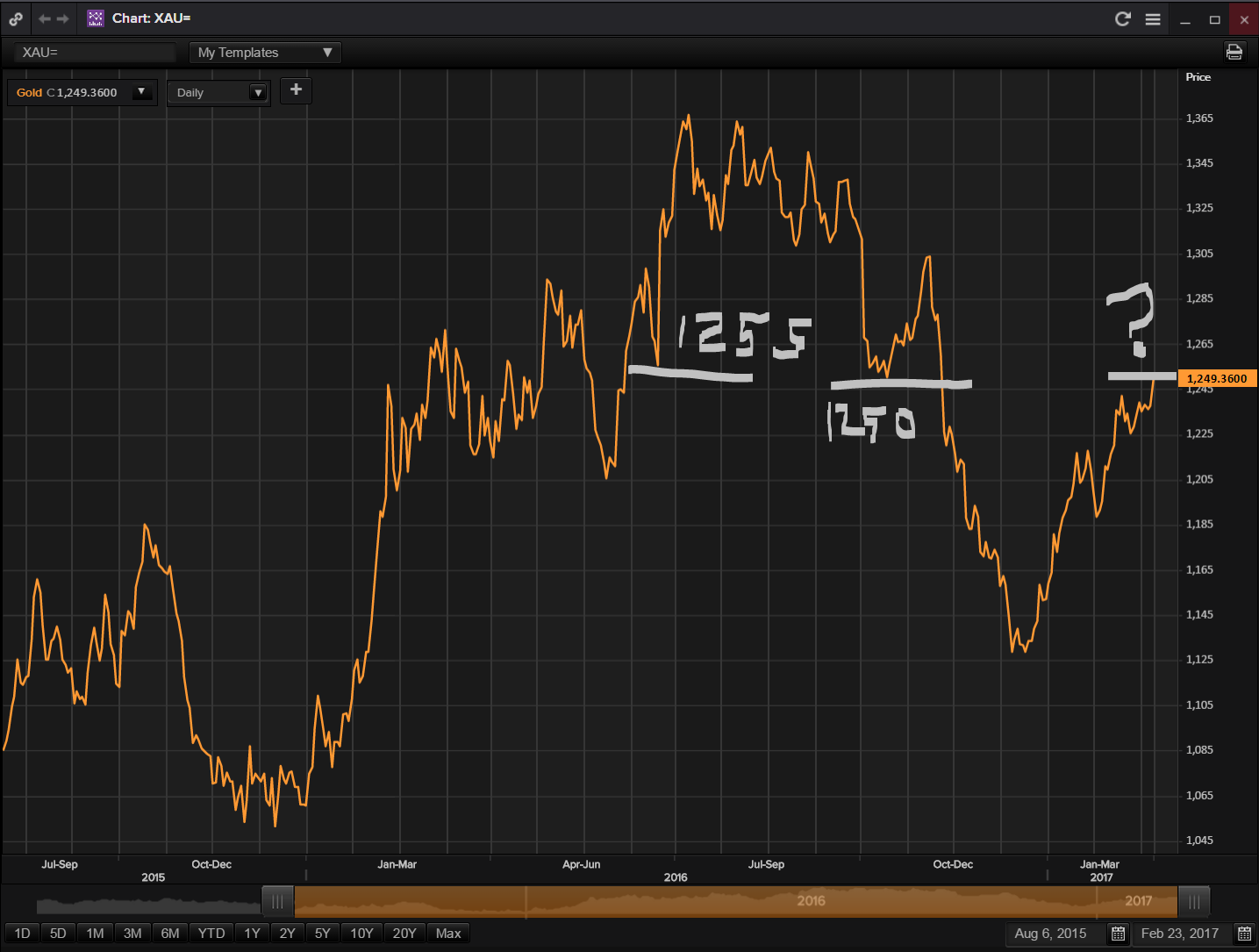
Task: Maximize the chart window
Action: pyautogui.click(x=1215, y=19)
